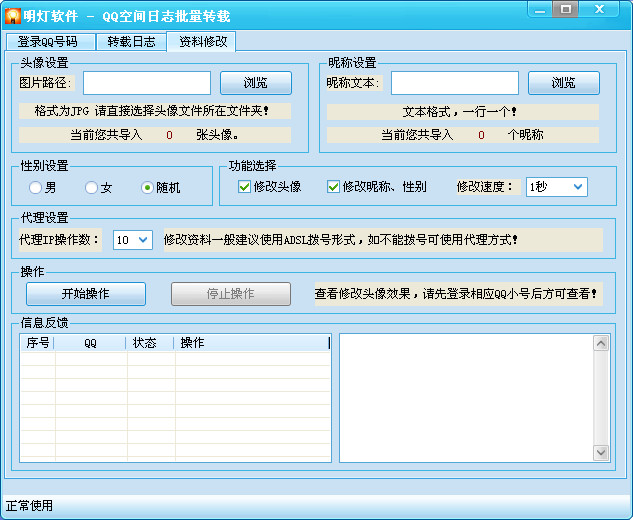Click the 开始操作 button
633x520 pixels.
pos(86,294)
